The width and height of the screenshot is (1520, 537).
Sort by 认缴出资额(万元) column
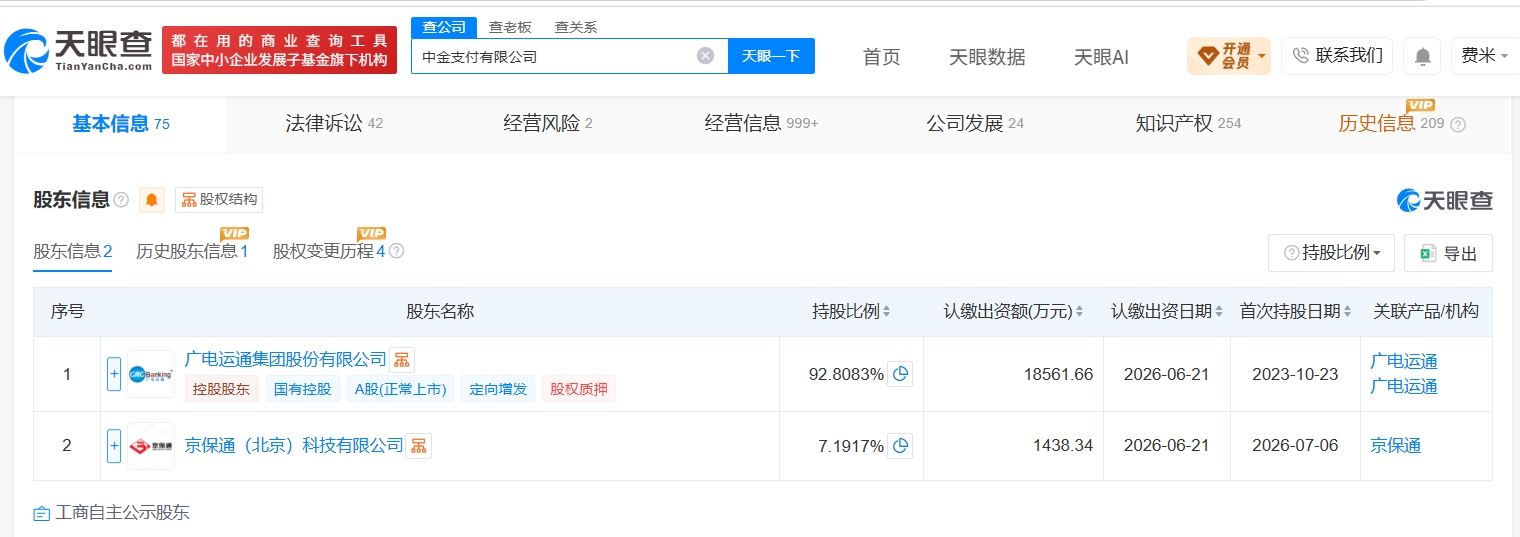(x=1014, y=312)
